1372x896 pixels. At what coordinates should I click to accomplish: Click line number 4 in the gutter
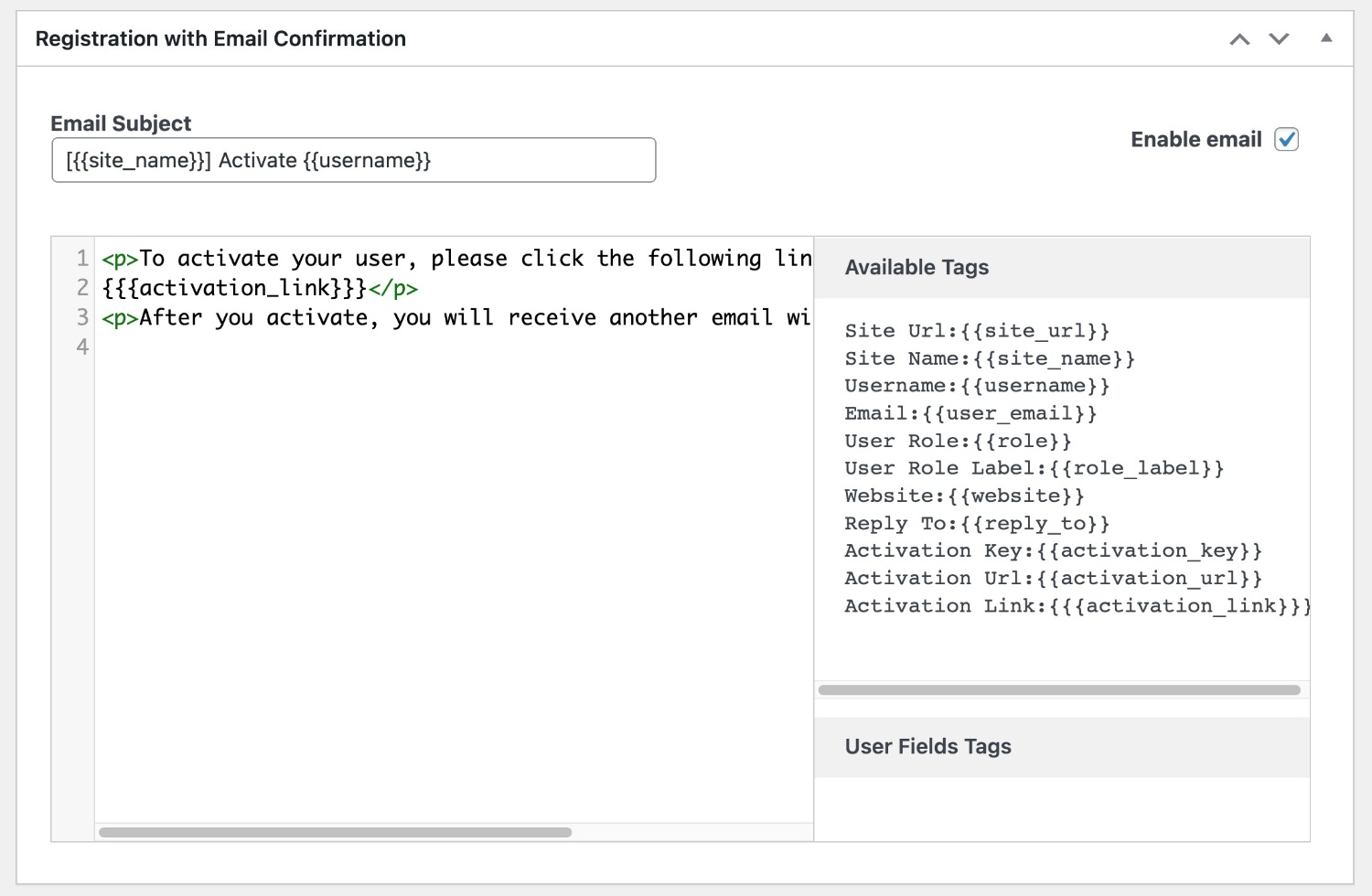click(82, 347)
